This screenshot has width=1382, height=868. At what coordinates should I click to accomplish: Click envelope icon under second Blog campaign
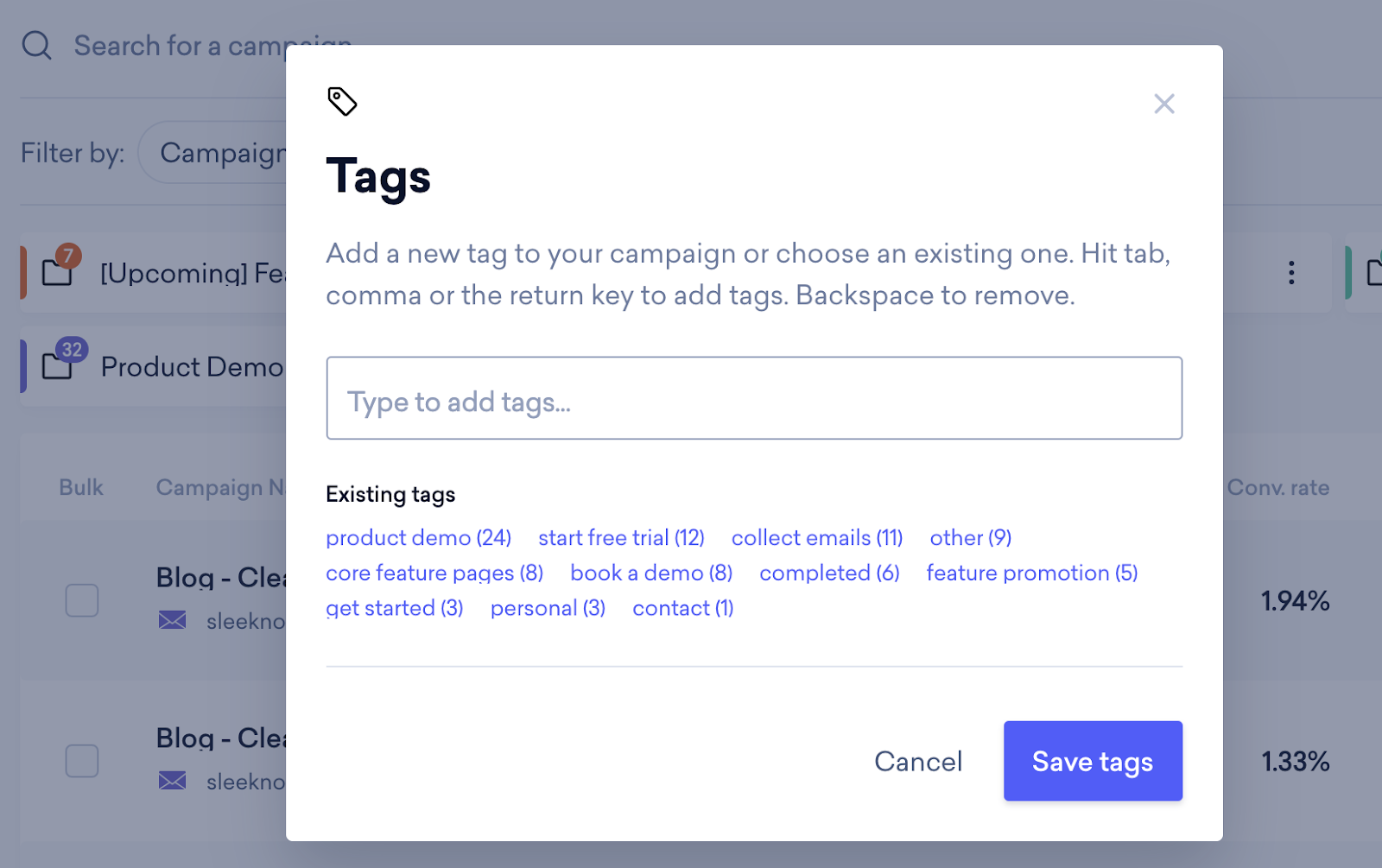tap(173, 781)
